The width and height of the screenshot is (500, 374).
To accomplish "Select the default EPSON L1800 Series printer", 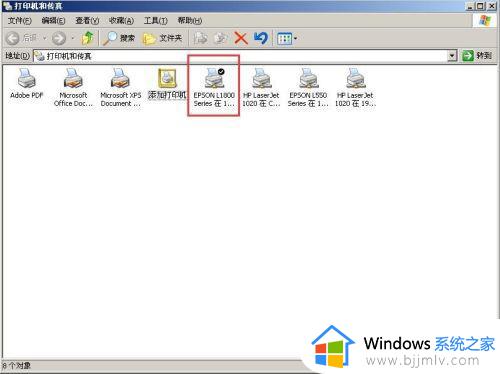I will click(x=214, y=87).
